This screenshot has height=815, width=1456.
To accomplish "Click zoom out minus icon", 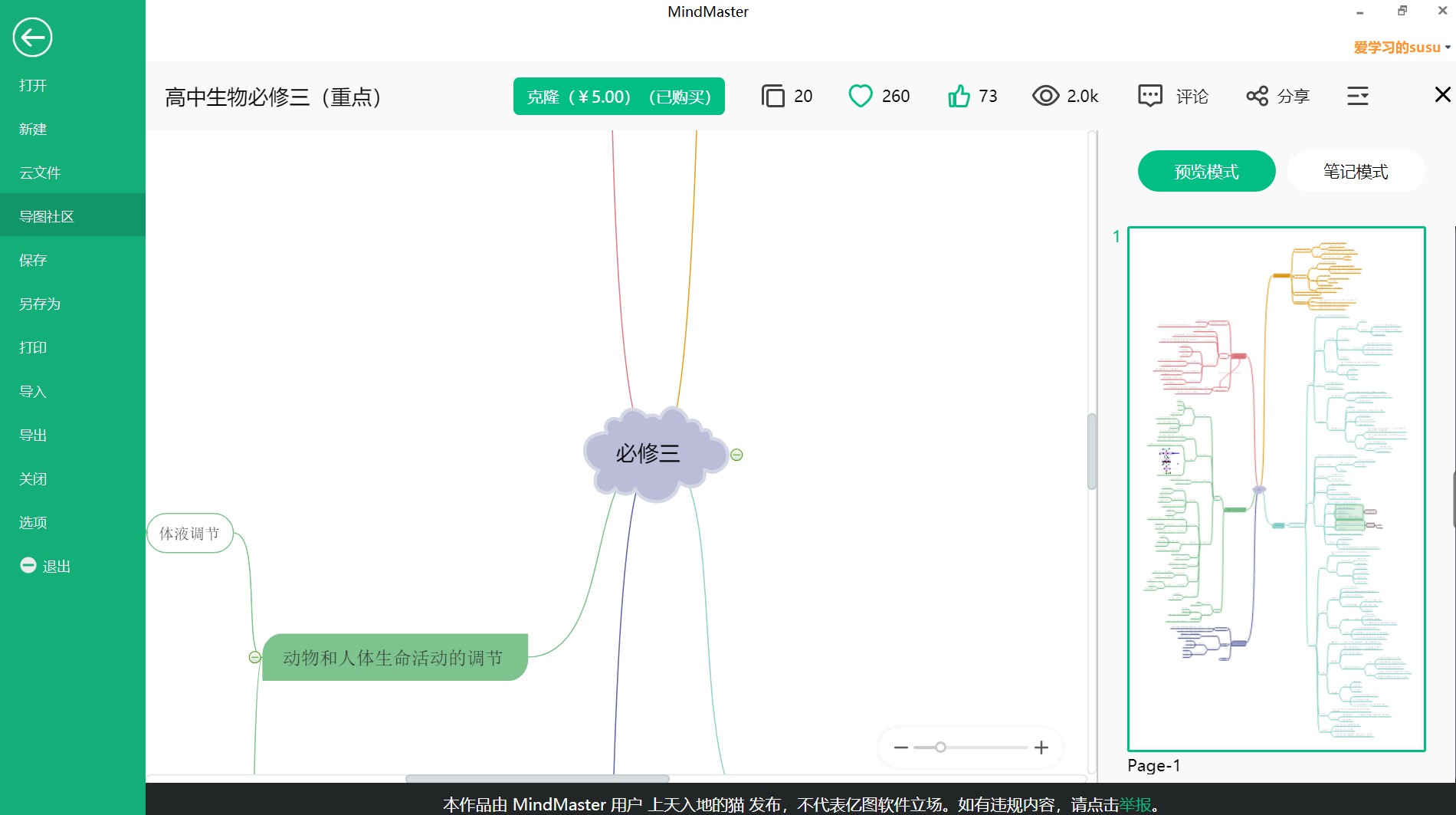I will (900, 748).
